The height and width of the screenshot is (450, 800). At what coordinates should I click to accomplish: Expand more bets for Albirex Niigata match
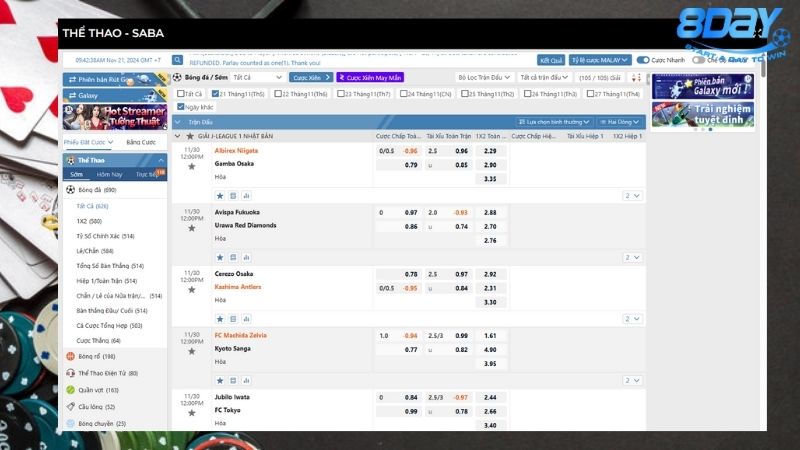coord(632,196)
